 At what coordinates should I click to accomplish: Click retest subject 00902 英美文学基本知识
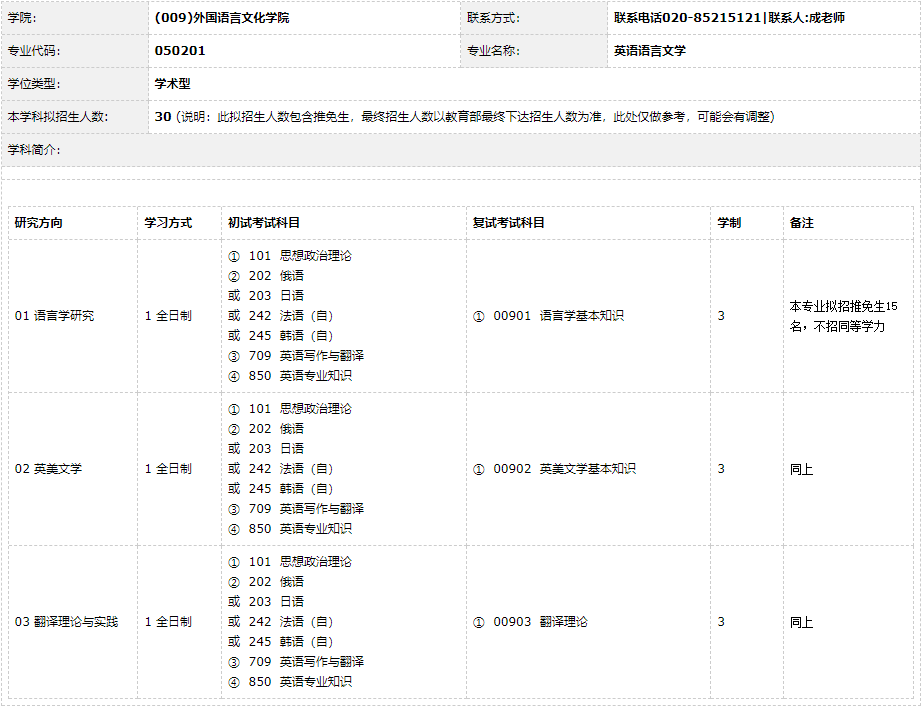click(x=564, y=469)
